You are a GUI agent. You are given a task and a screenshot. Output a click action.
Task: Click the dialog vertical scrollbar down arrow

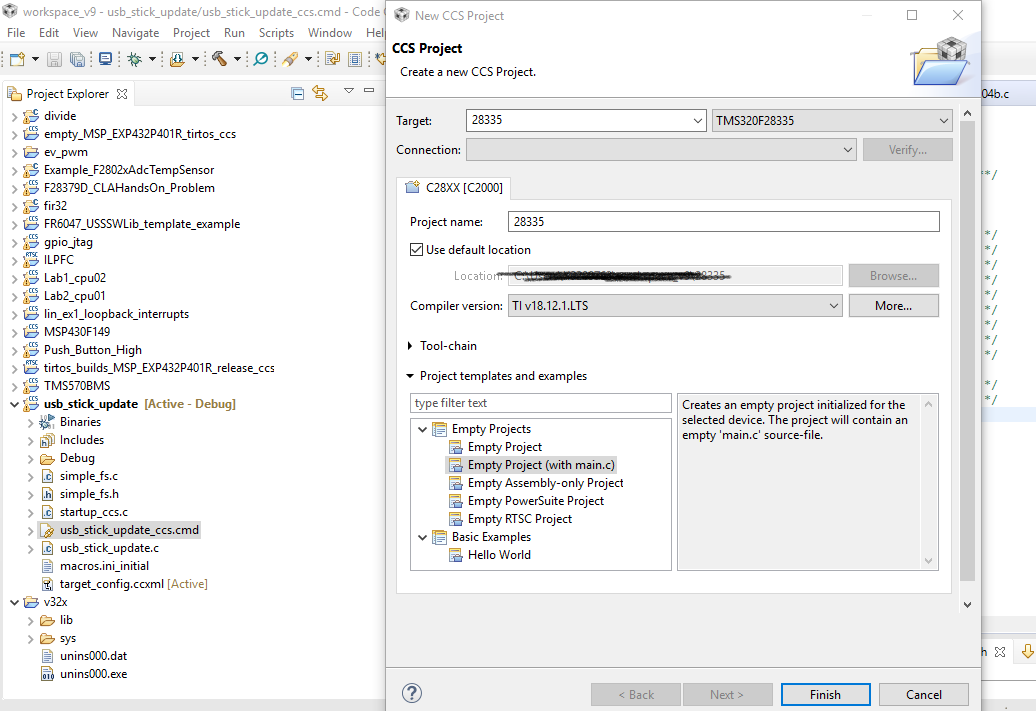coord(967,605)
